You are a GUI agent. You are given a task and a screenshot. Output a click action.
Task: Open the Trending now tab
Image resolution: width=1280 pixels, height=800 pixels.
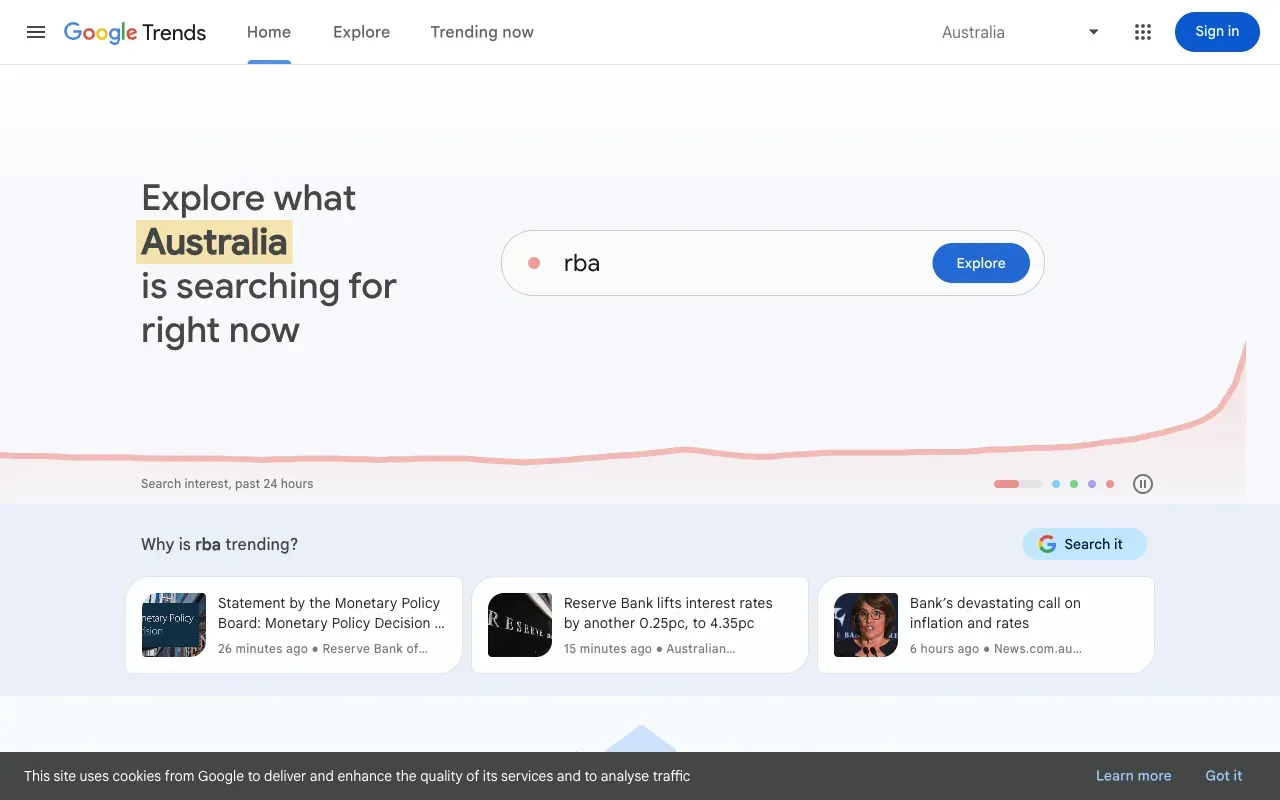pyautogui.click(x=482, y=32)
